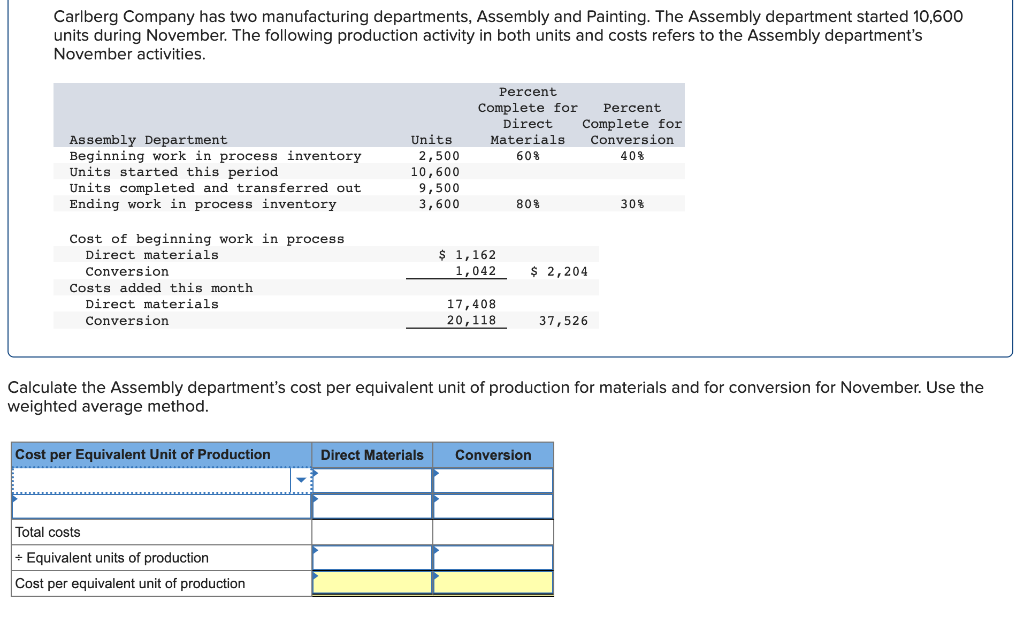Click the Conversion input cell in the first row
1024x623 pixels.
point(491,480)
